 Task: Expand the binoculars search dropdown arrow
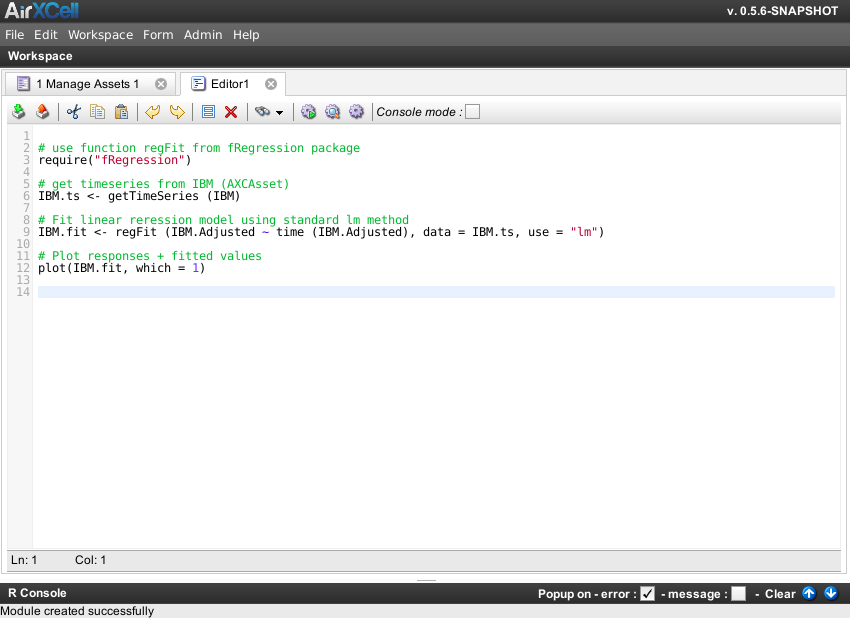click(279, 113)
